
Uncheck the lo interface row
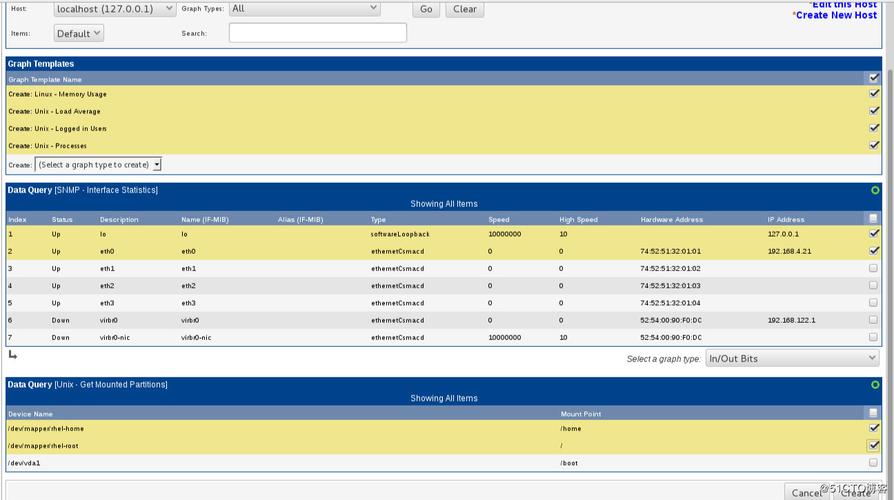click(x=873, y=233)
